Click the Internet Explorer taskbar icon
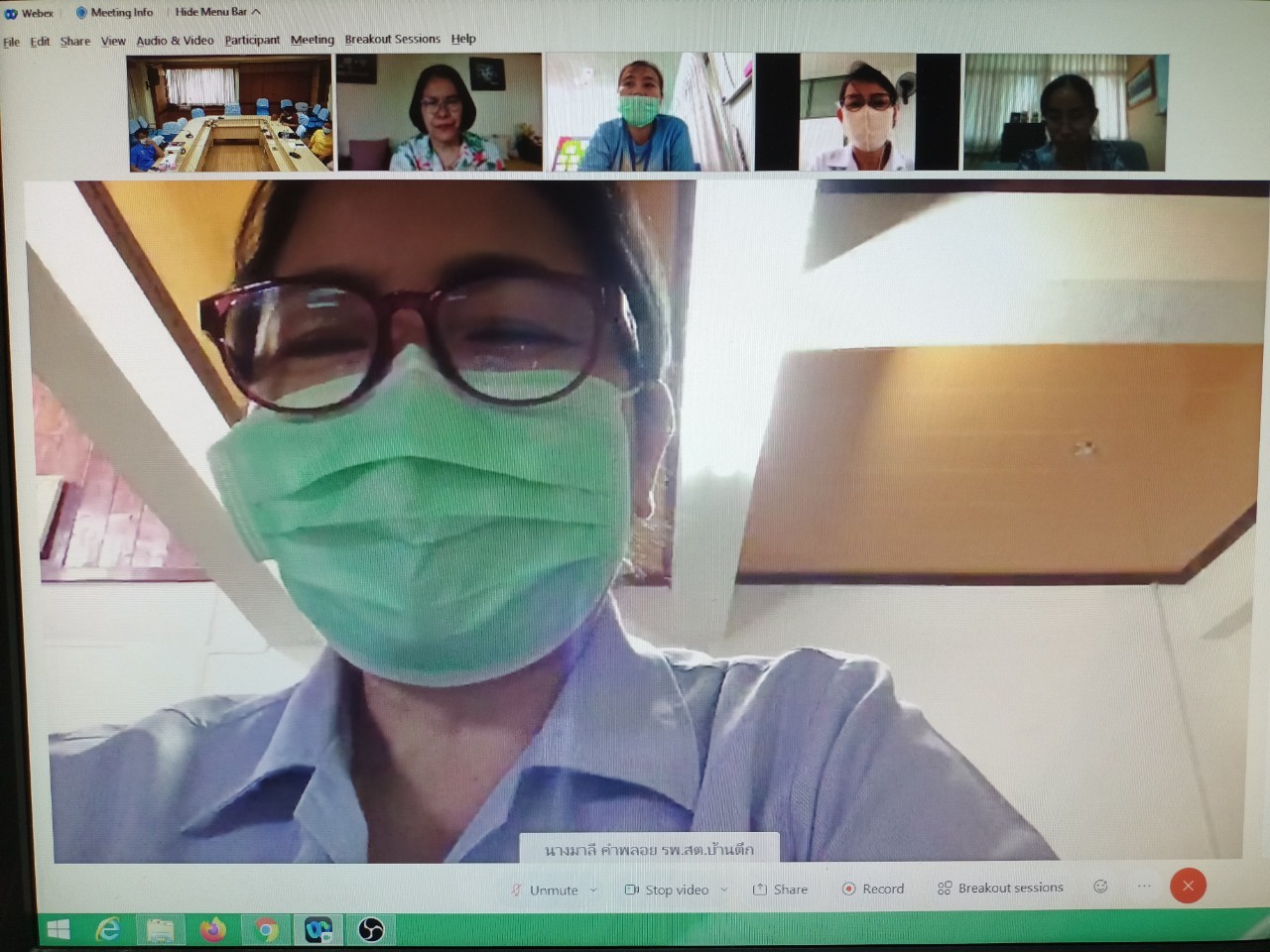The height and width of the screenshot is (952, 1270). tap(107, 929)
